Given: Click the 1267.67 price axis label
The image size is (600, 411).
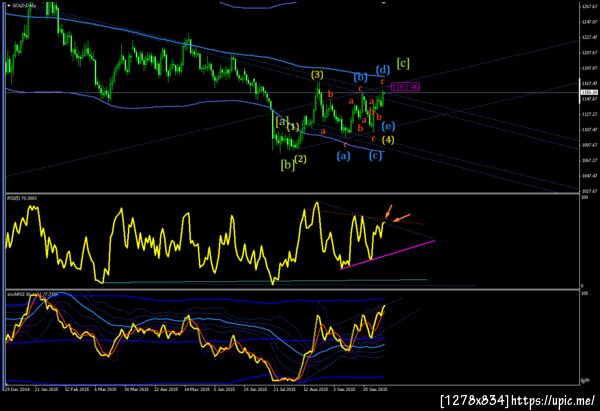Looking at the screenshot, I should (x=590, y=7).
